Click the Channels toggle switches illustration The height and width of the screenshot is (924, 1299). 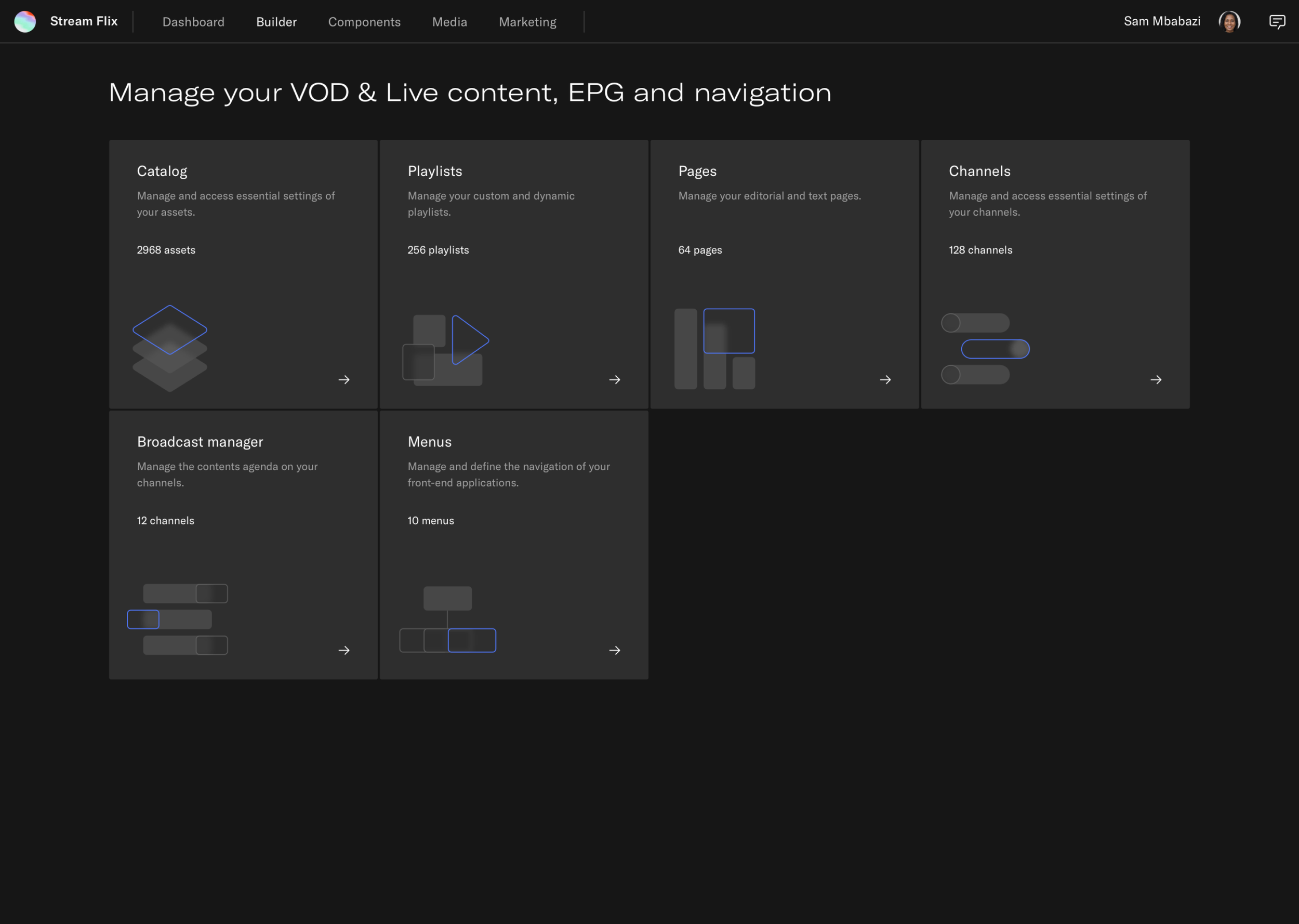(x=985, y=348)
